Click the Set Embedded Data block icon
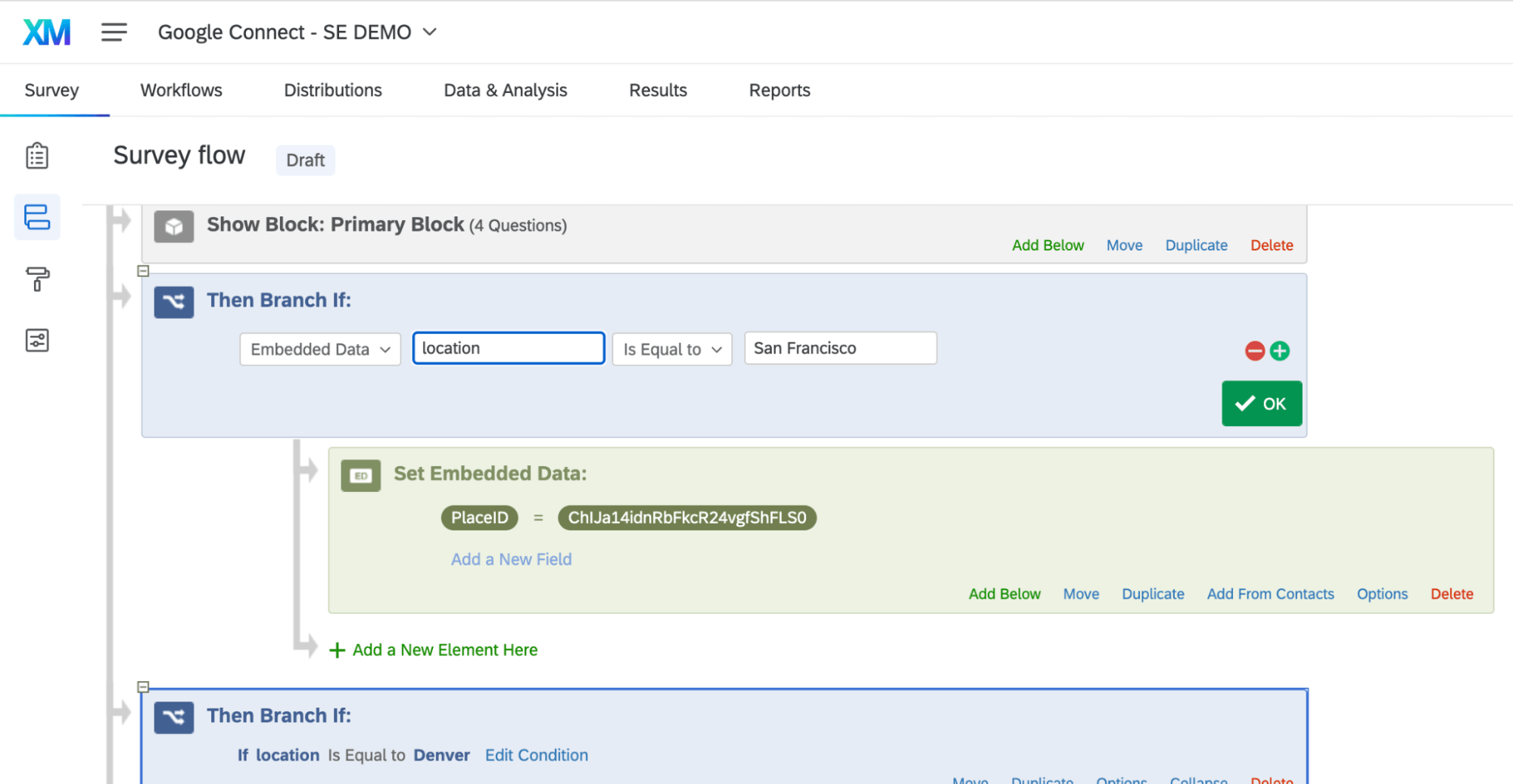 point(361,476)
